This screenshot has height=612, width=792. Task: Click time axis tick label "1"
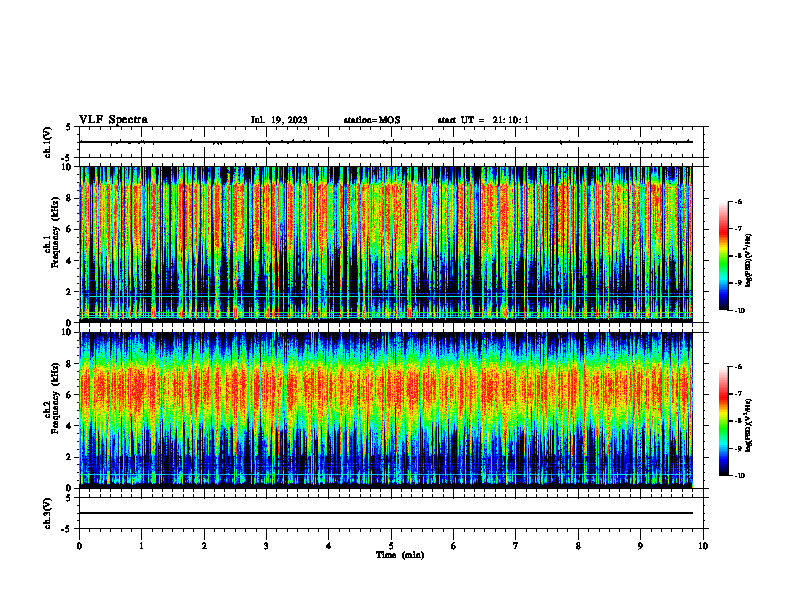[x=141, y=546]
